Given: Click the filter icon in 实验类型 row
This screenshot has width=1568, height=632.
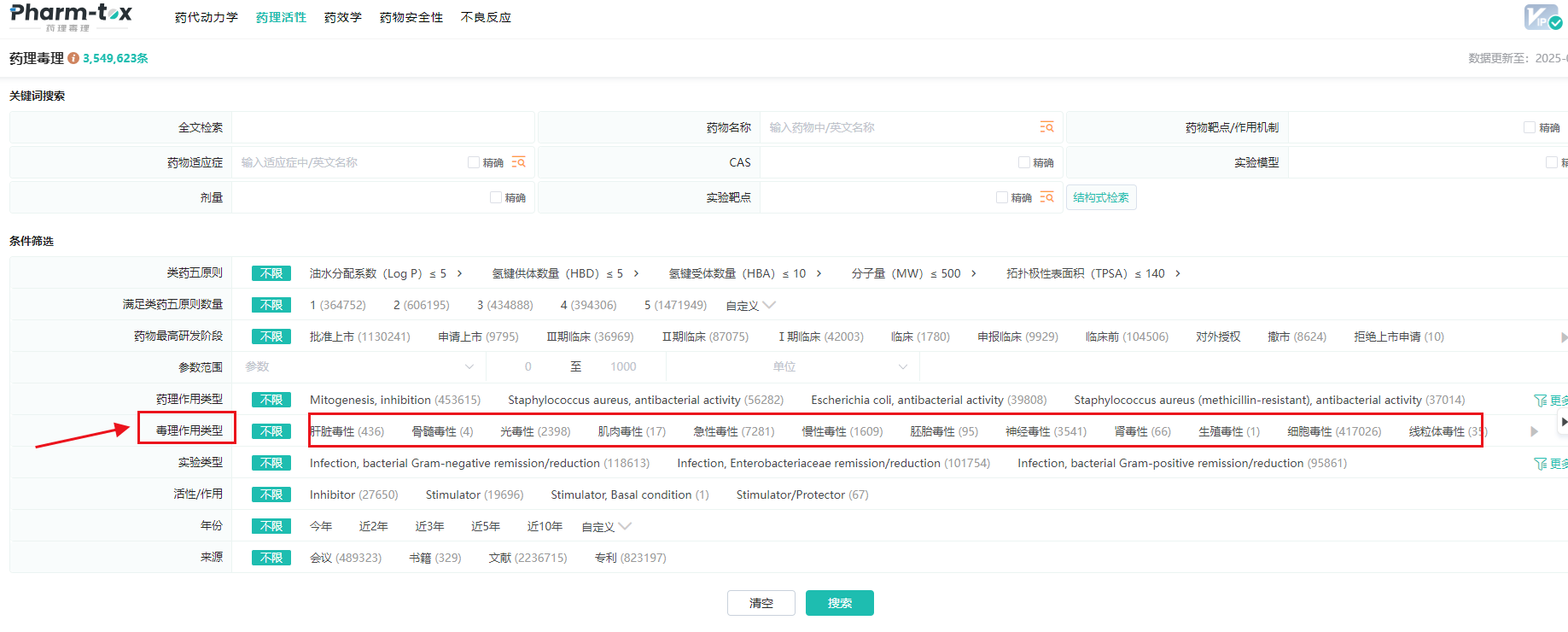Looking at the screenshot, I should tap(1540, 464).
